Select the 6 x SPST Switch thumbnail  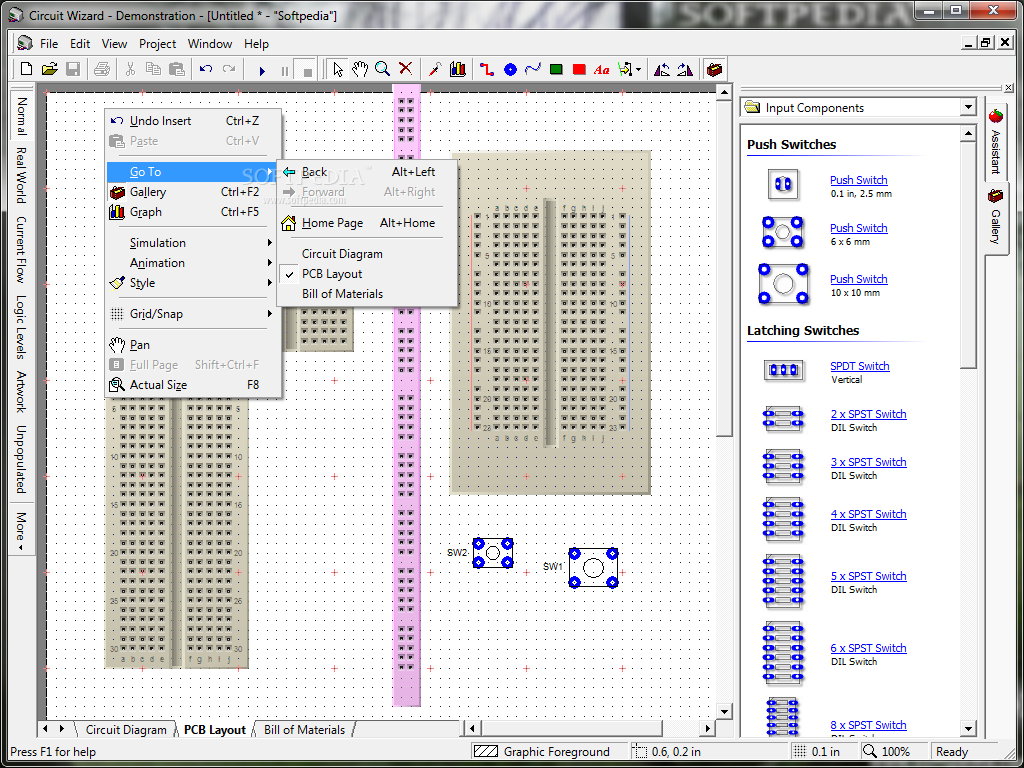783,653
